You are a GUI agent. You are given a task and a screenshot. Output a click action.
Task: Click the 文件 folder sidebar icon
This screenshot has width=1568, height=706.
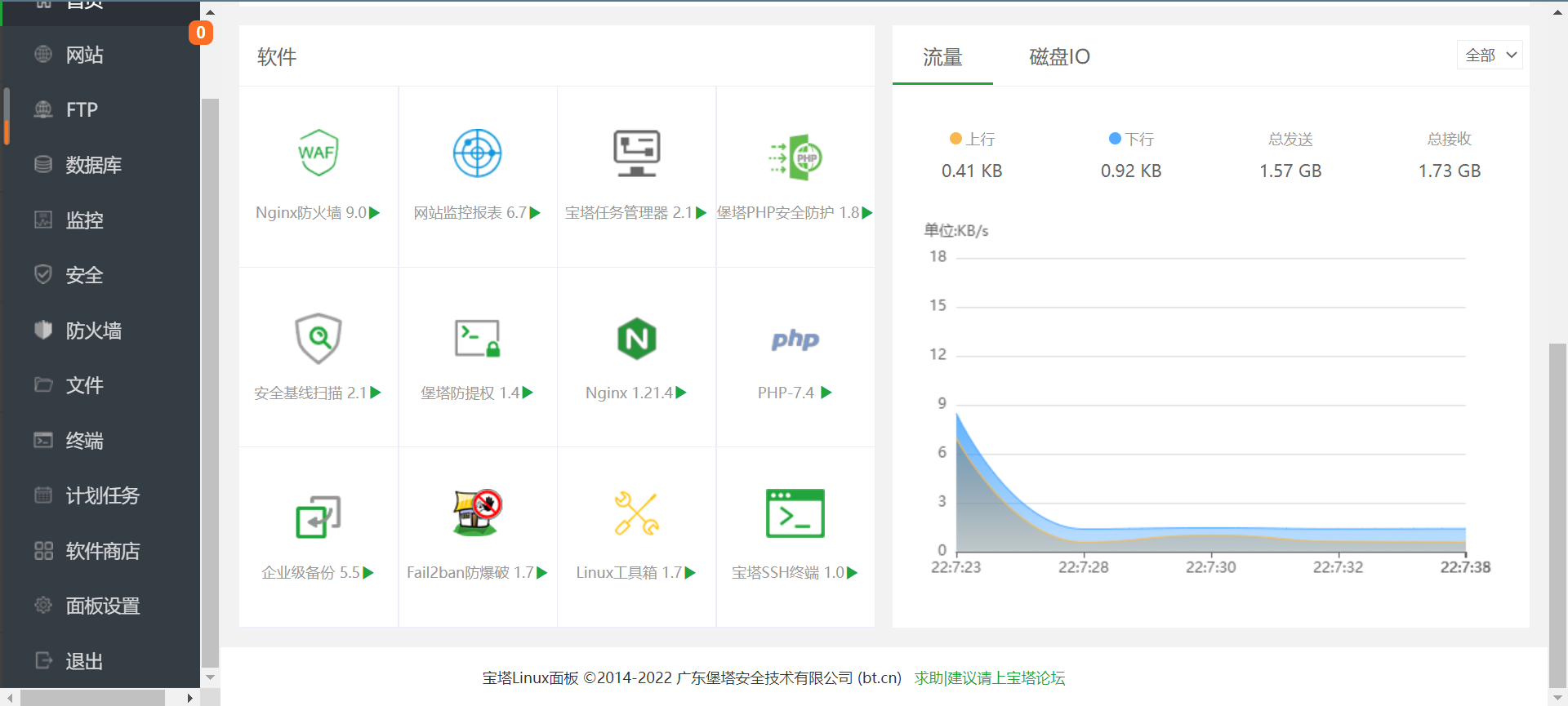point(43,384)
